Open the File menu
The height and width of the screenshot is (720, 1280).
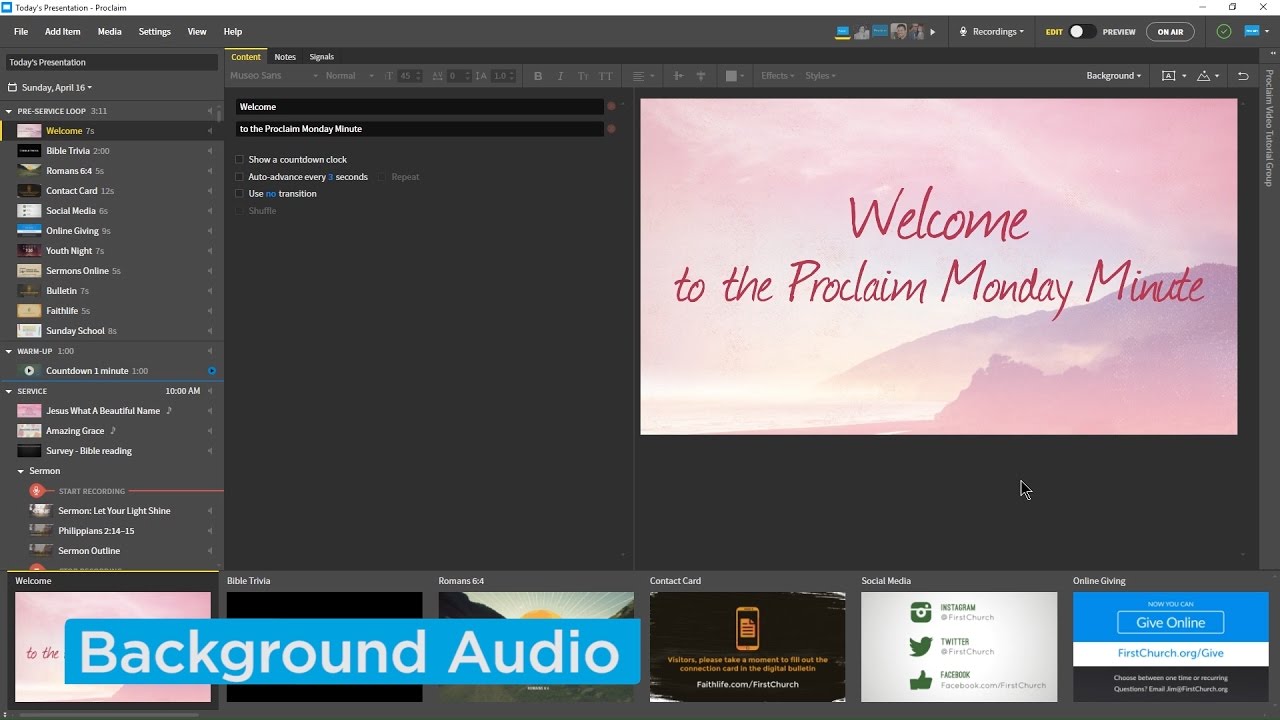pyautogui.click(x=21, y=32)
